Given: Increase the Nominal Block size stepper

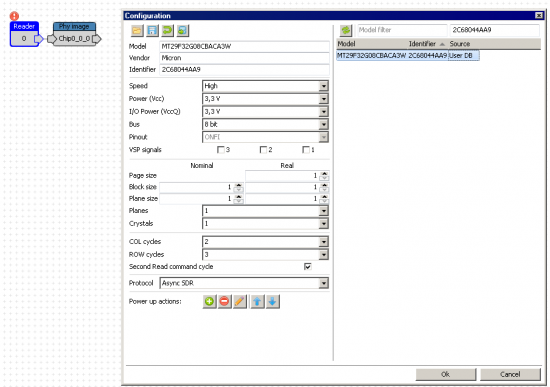Looking at the screenshot, I should point(239,185).
